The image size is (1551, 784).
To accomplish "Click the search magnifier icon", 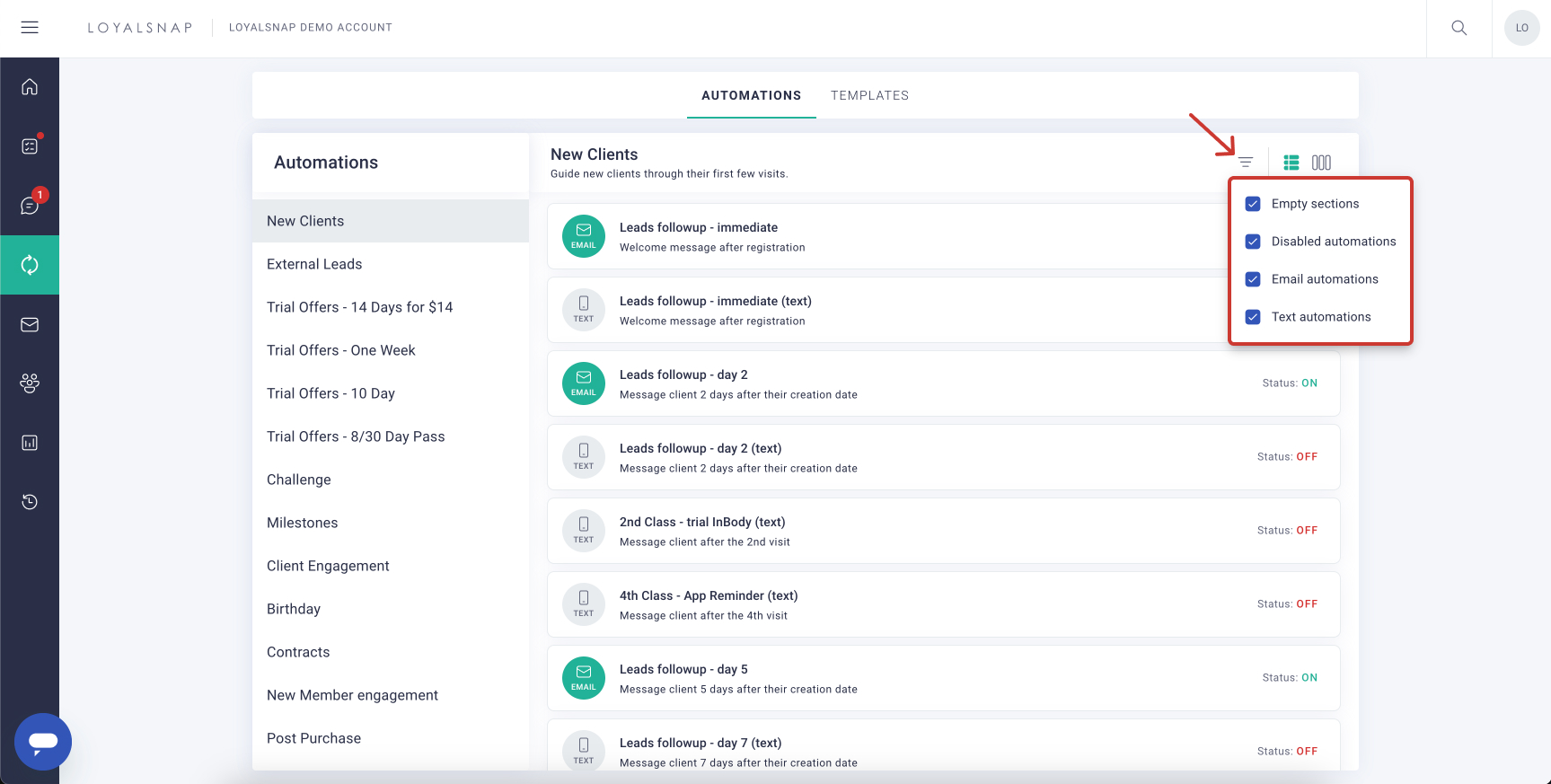I will point(1458,28).
